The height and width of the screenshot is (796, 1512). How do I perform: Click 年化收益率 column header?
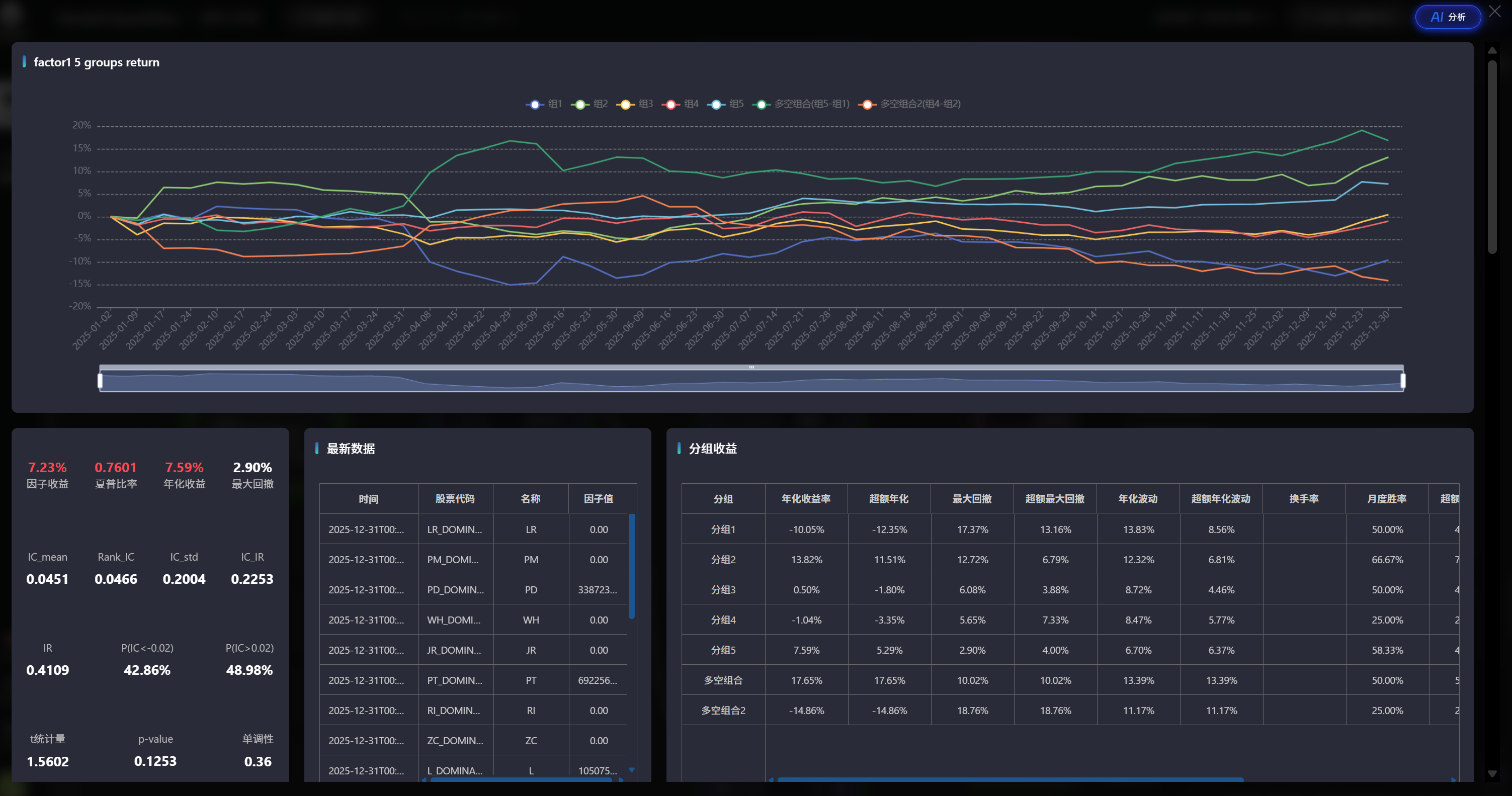coord(805,499)
